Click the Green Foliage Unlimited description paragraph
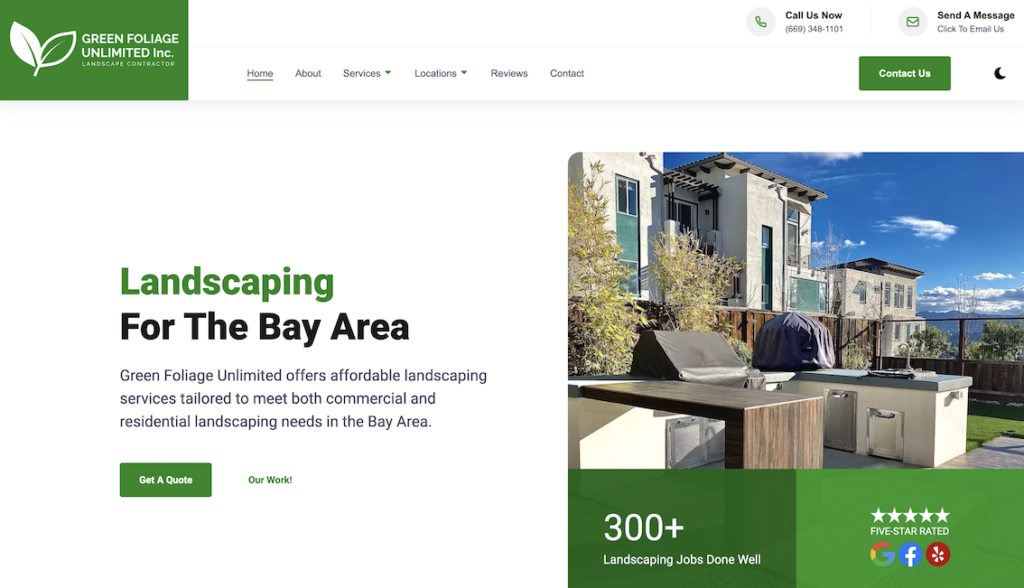 pyautogui.click(x=303, y=399)
